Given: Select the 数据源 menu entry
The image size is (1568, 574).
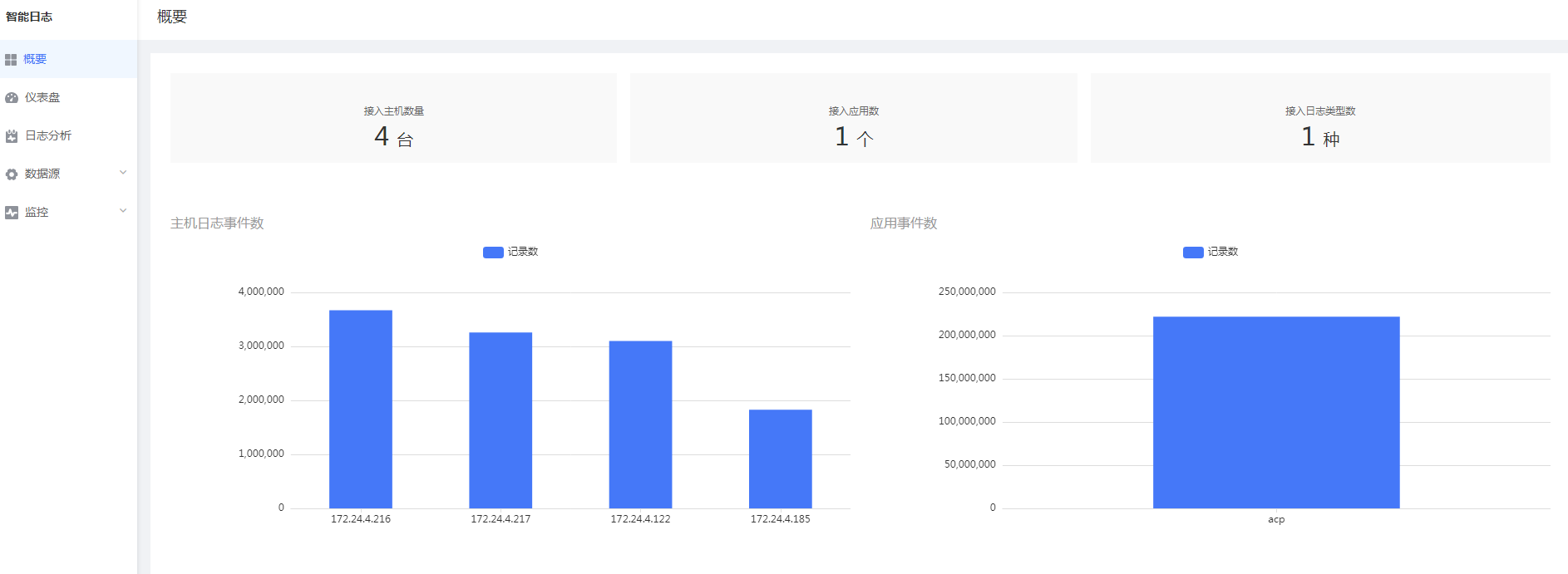Looking at the screenshot, I should coord(68,174).
